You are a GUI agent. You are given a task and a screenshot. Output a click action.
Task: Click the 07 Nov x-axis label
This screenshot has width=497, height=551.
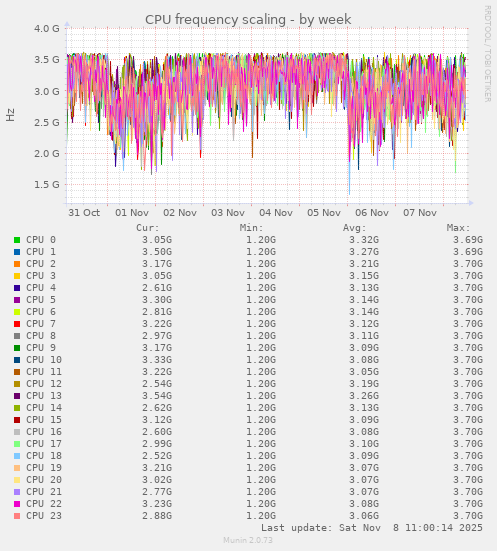[x=420, y=213]
